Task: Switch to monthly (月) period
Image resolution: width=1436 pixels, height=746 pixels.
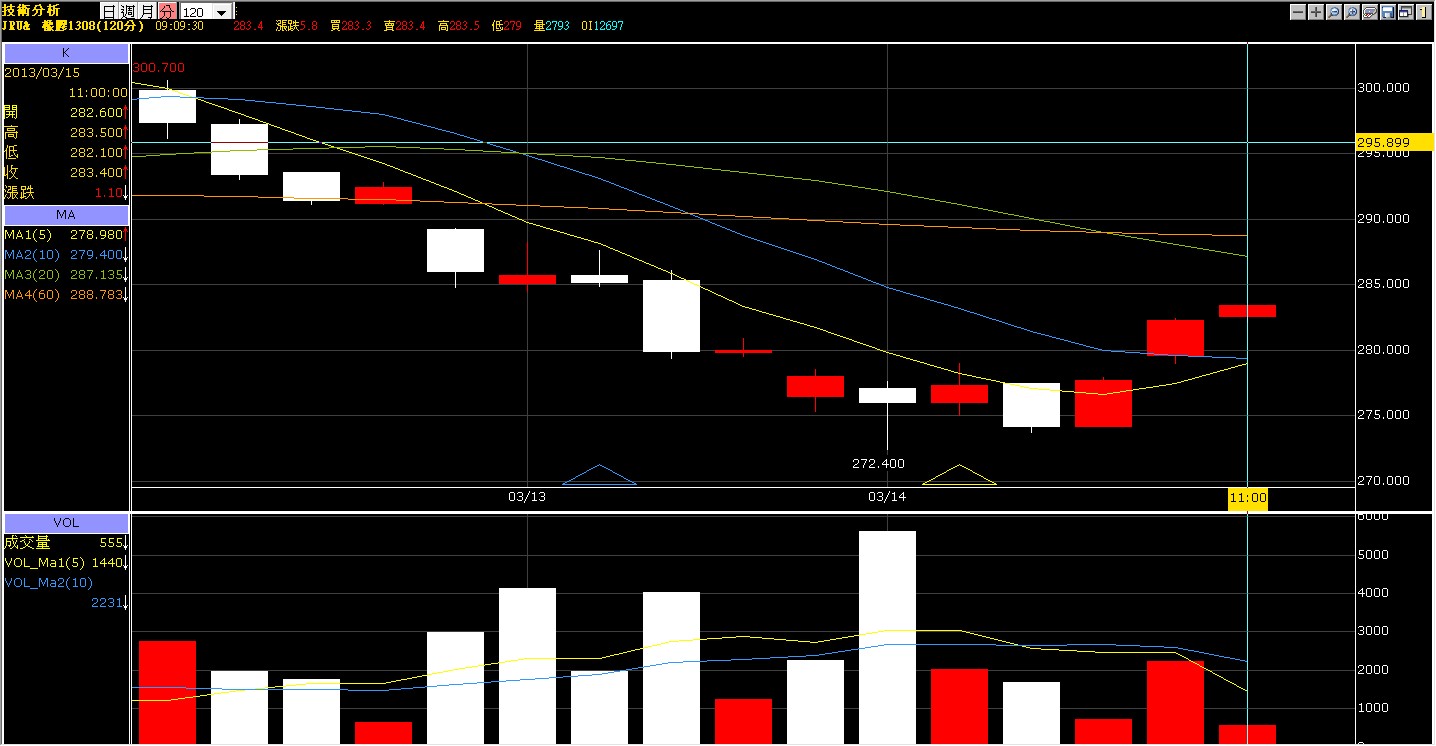Action: click(147, 11)
